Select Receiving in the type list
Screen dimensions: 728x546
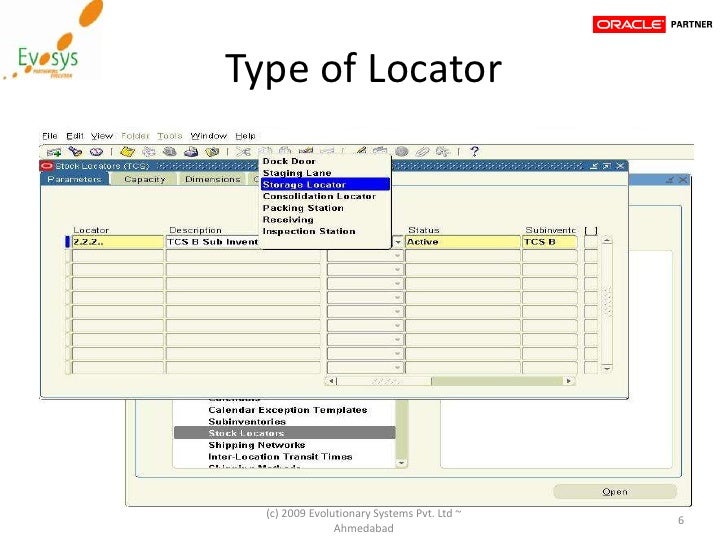click(325, 219)
